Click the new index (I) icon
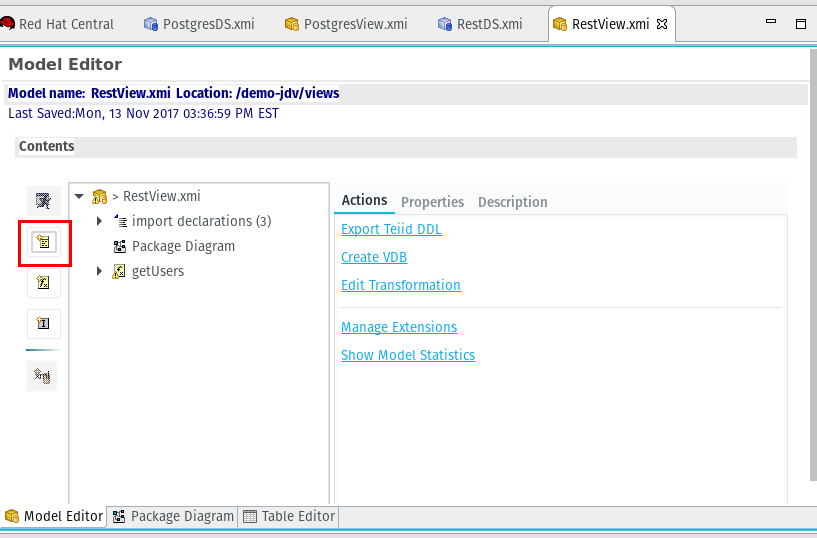The image size is (817, 538). (x=44, y=323)
